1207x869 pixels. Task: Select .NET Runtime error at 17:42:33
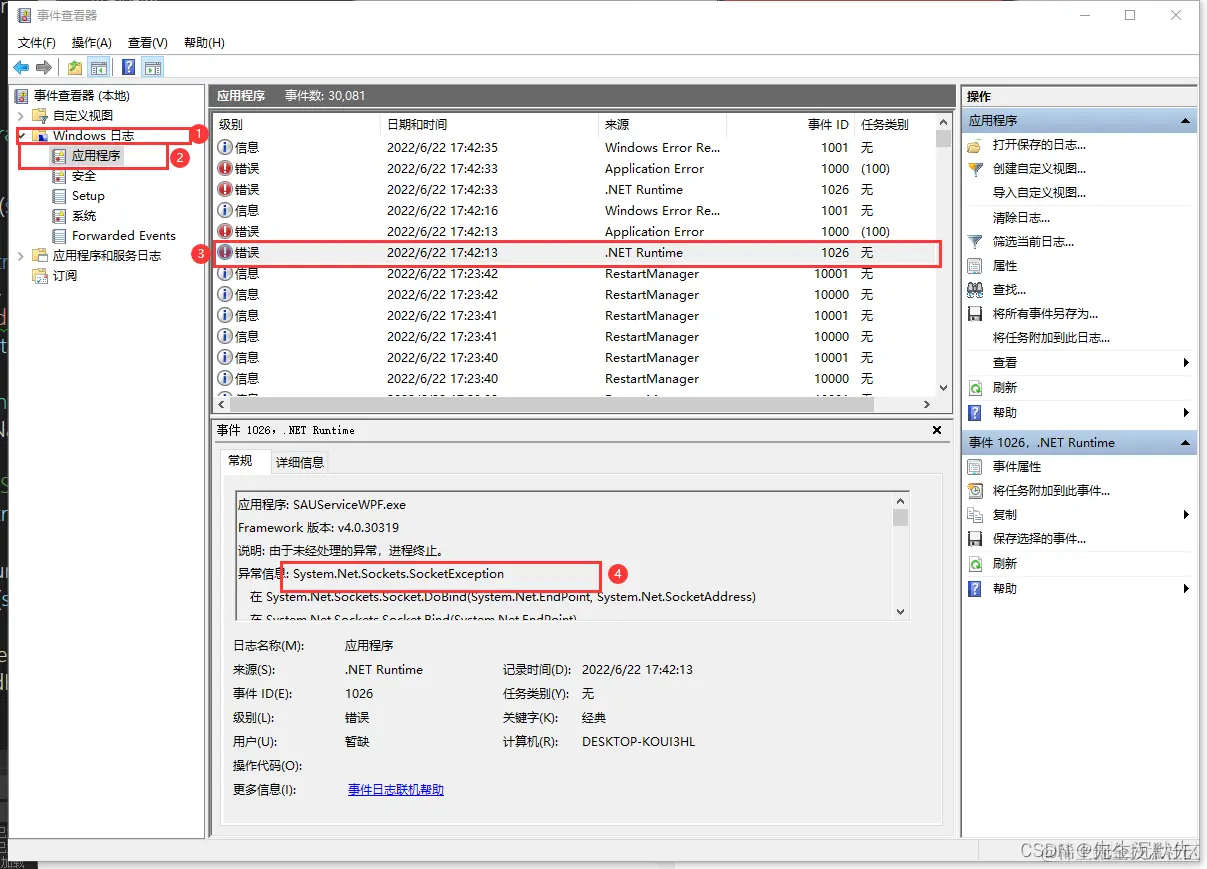(x=575, y=190)
